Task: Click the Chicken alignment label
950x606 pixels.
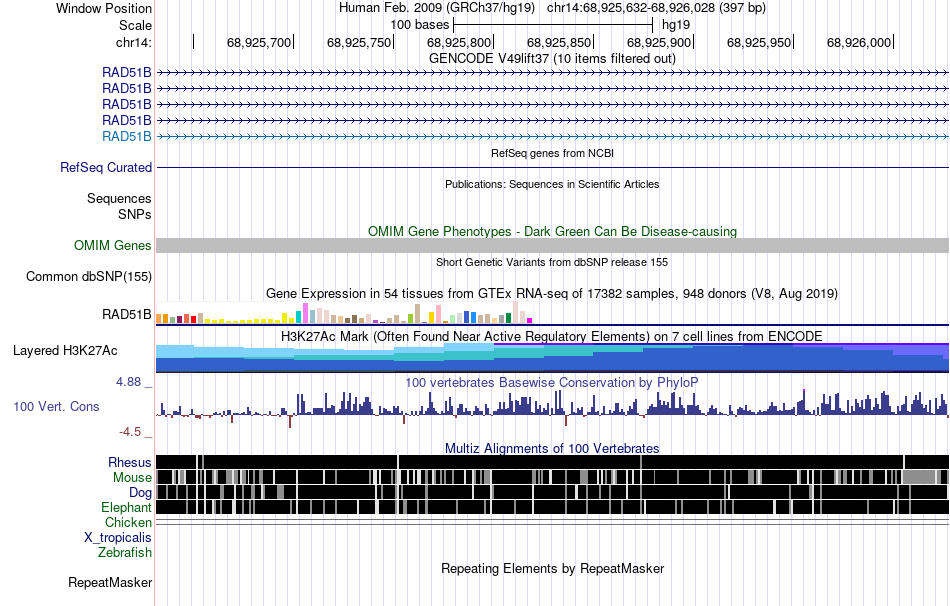Action: click(128, 522)
